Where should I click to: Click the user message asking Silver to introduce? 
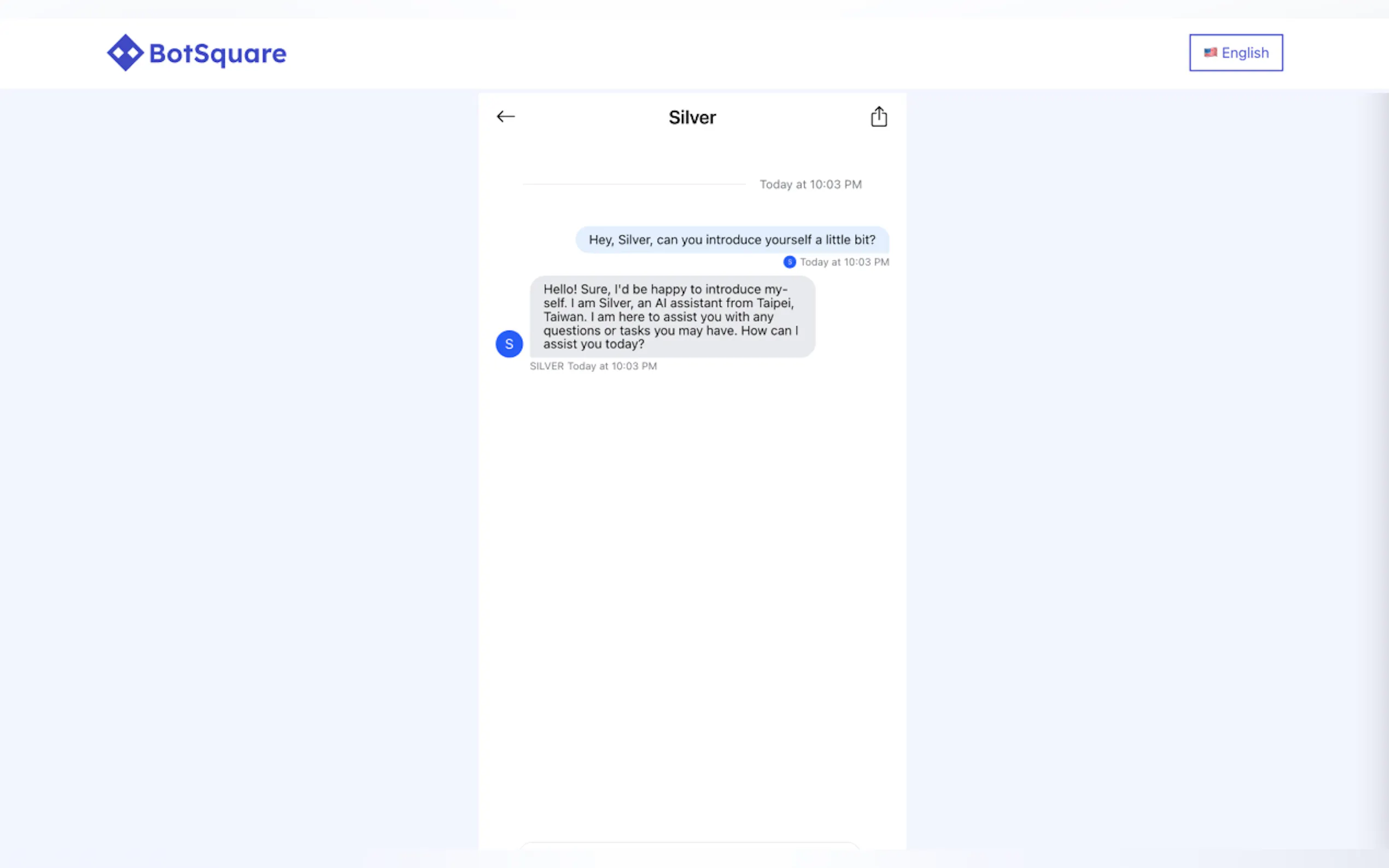732,240
